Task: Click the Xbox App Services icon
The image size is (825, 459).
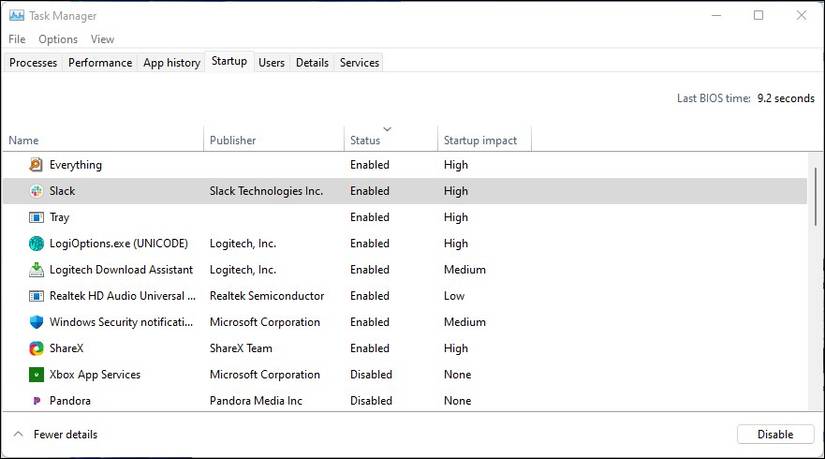Action: coord(36,375)
